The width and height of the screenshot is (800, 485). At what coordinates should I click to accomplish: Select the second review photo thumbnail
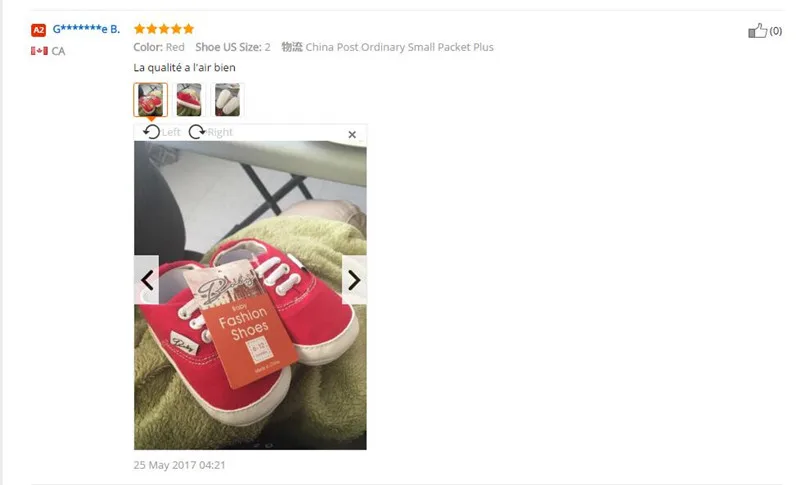(189, 99)
